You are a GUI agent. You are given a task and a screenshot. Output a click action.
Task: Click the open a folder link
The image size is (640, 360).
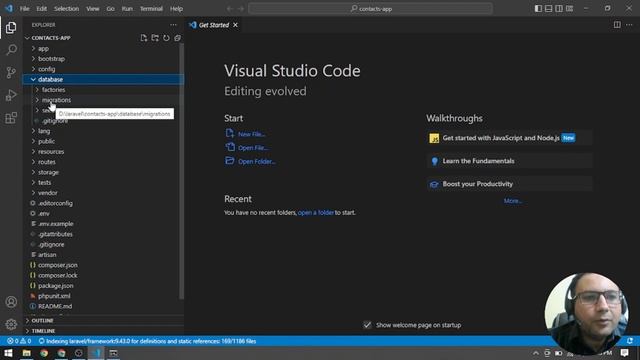click(316, 213)
